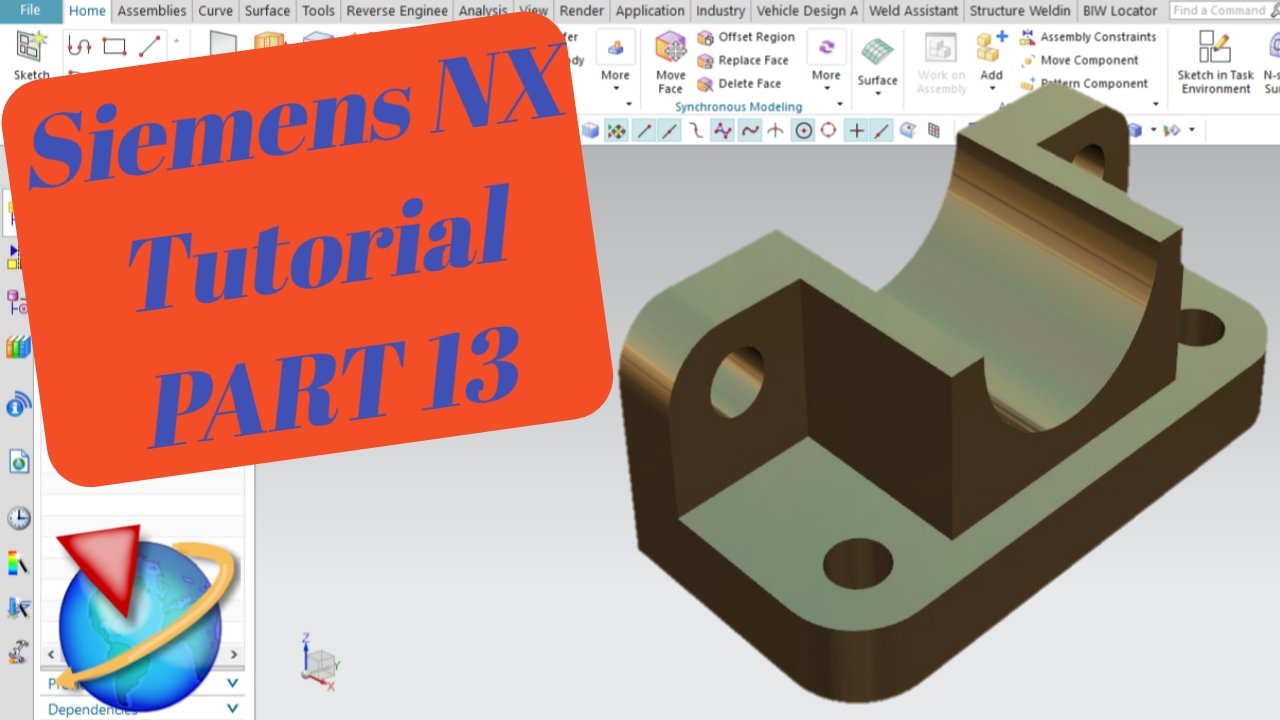This screenshot has height=720, width=1280.
Task: Expand the Preview panel chevron
Action: point(233,683)
